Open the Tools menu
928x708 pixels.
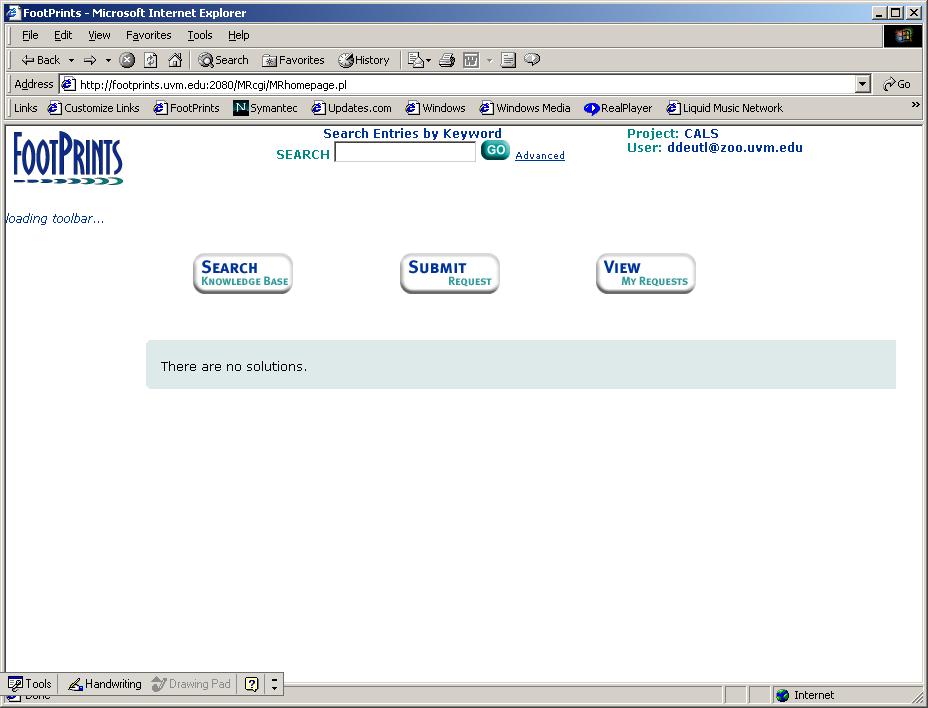pos(200,35)
